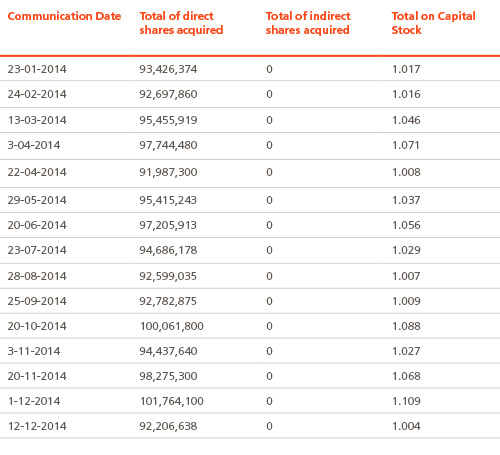Select the 1.071 capital stock value
Viewport: 500px width, 455px height.
pos(406,145)
